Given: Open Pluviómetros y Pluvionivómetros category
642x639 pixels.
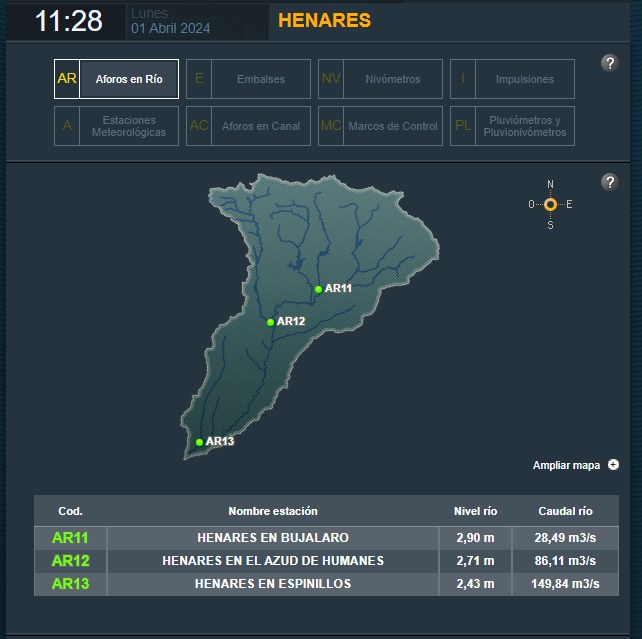Looking at the screenshot, I should [x=512, y=126].
